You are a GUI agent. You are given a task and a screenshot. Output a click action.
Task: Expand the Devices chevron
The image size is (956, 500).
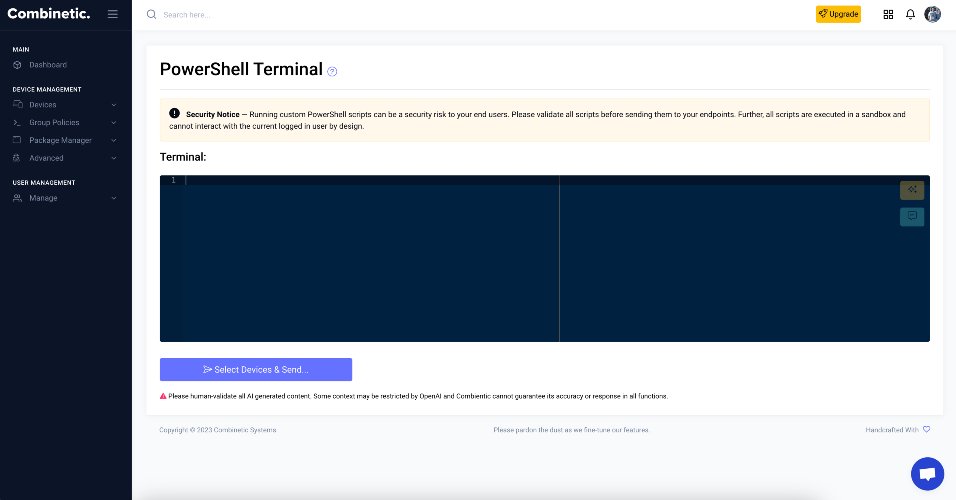[114, 105]
